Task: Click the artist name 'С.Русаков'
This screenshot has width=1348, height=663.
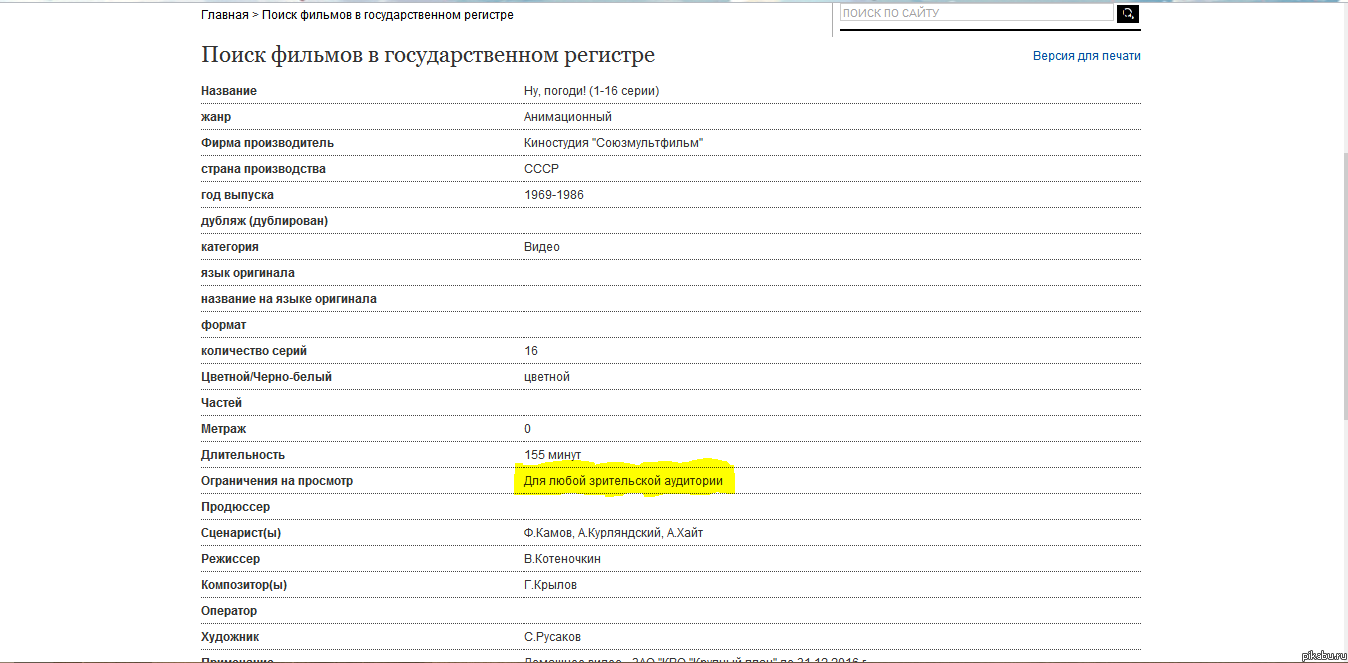Action: pos(552,637)
